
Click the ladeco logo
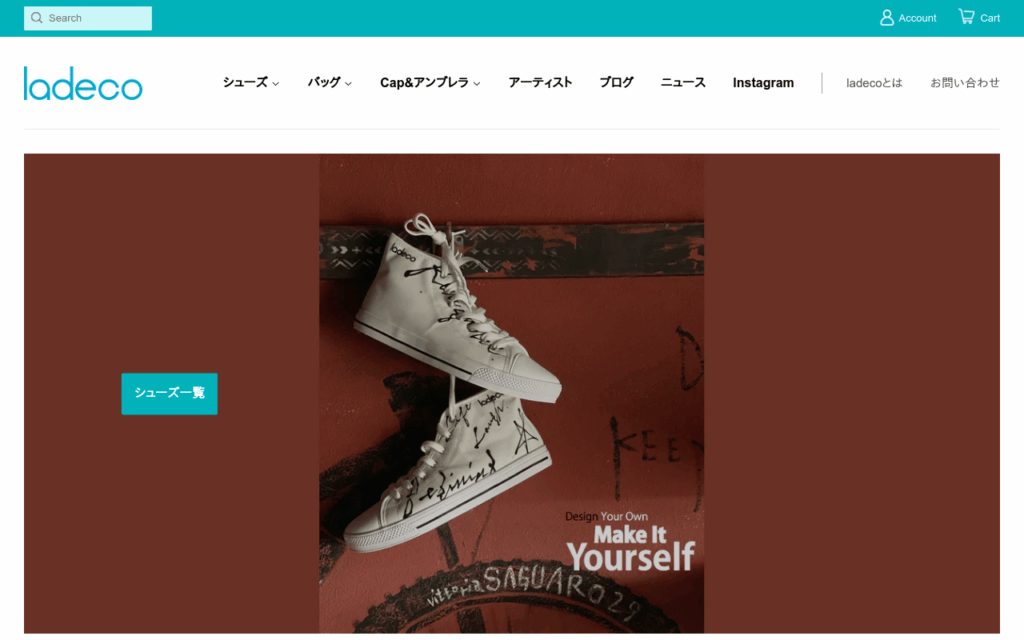pos(83,84)
